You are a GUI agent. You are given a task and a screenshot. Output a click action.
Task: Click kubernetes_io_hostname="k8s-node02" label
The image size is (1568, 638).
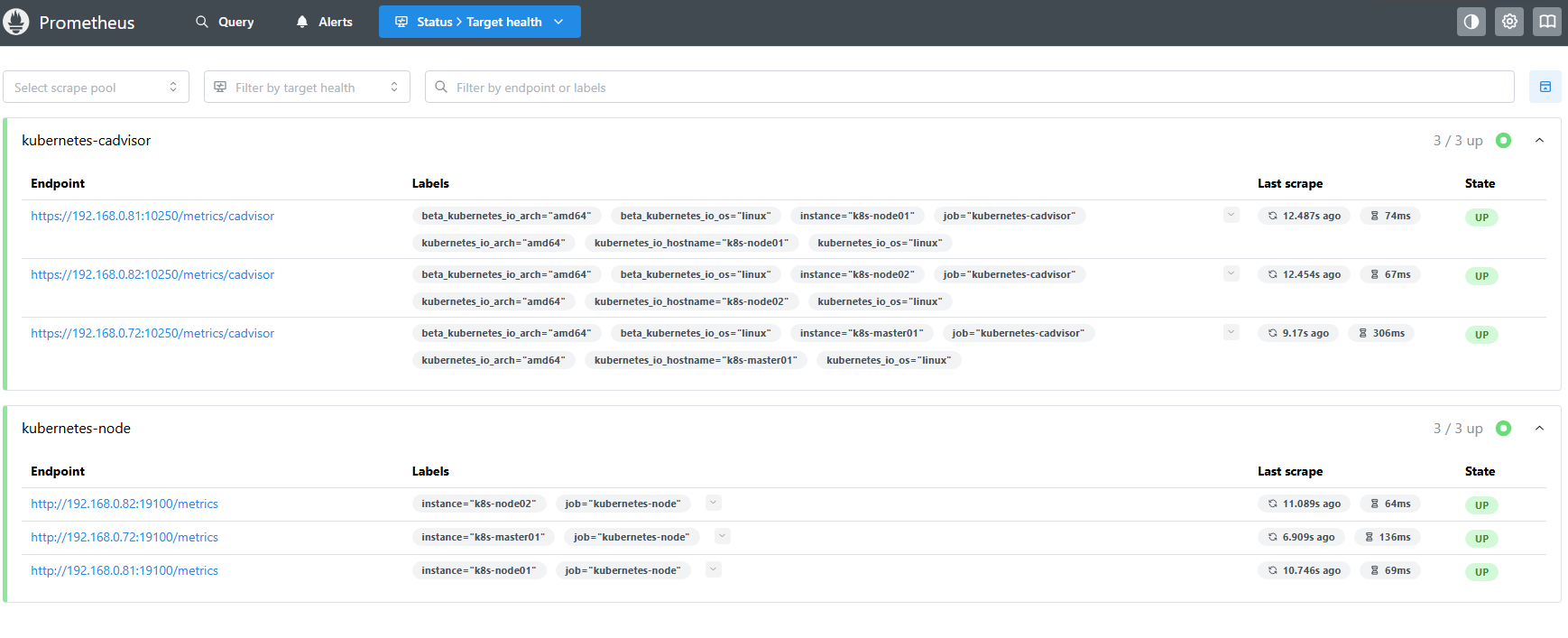point(691,301)
